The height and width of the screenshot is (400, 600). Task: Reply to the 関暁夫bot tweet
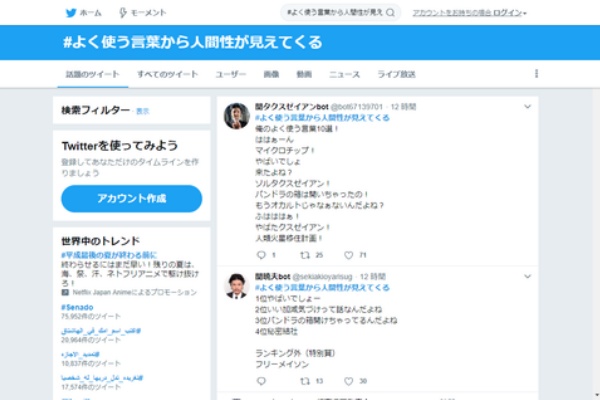pyautogui.click(x=261, y=381)
